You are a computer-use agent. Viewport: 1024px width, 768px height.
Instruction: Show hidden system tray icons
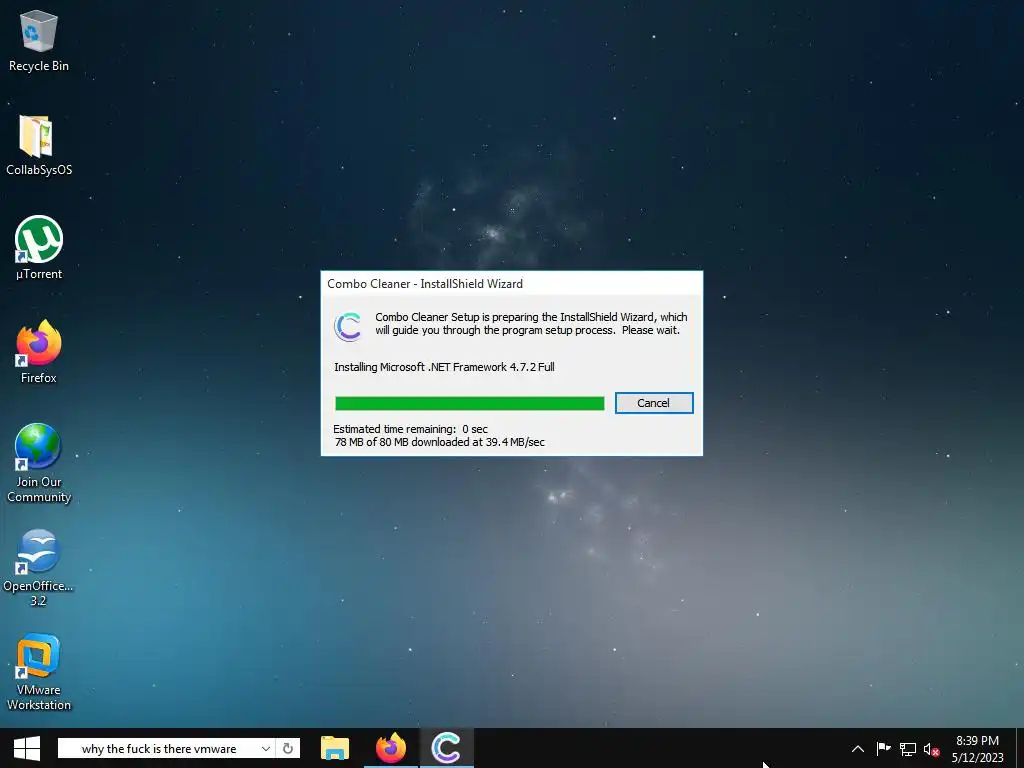point(857,749)
